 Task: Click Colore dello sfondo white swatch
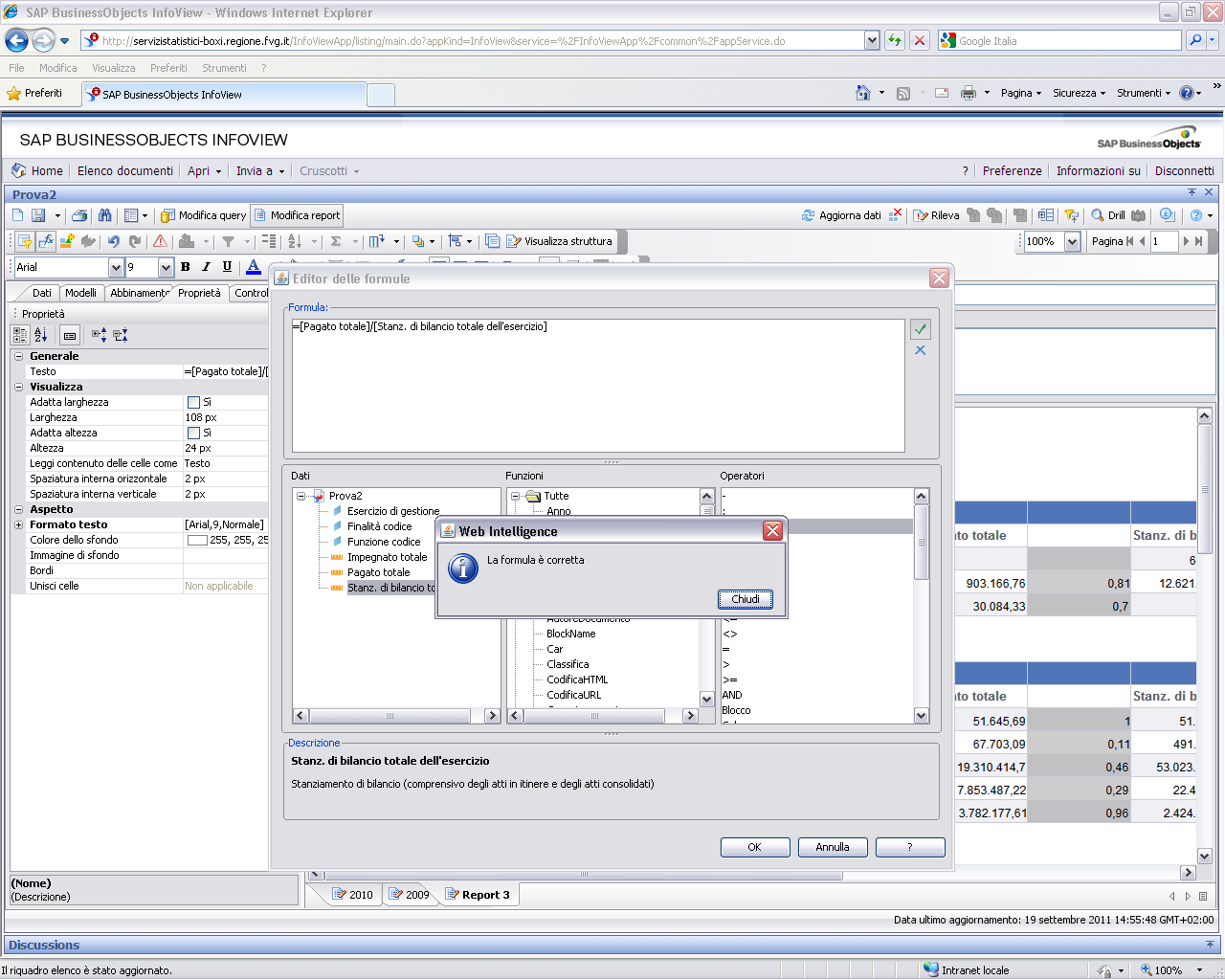[197, 540]
